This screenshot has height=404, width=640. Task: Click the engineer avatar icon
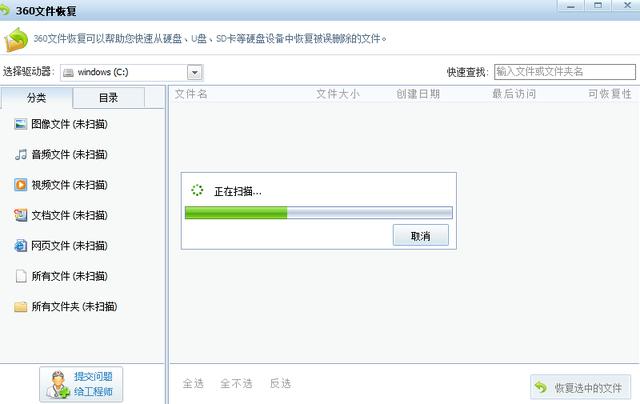[58, 384]
